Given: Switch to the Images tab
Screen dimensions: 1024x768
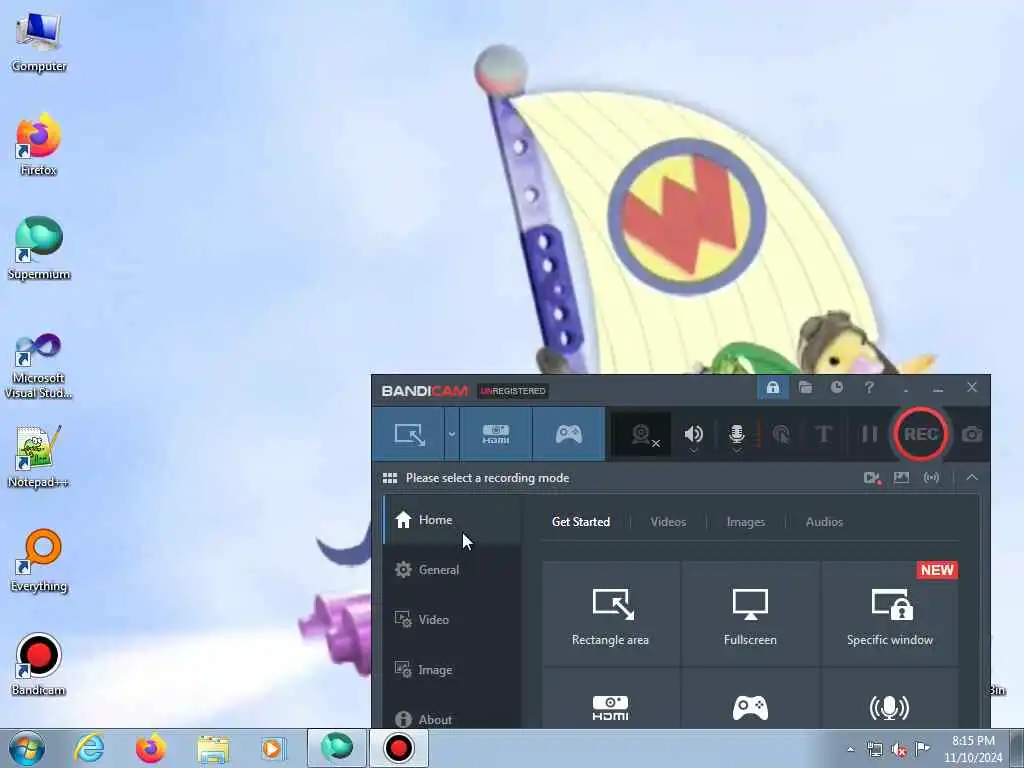Looking at the screenshot, I should tap(746, 522).
